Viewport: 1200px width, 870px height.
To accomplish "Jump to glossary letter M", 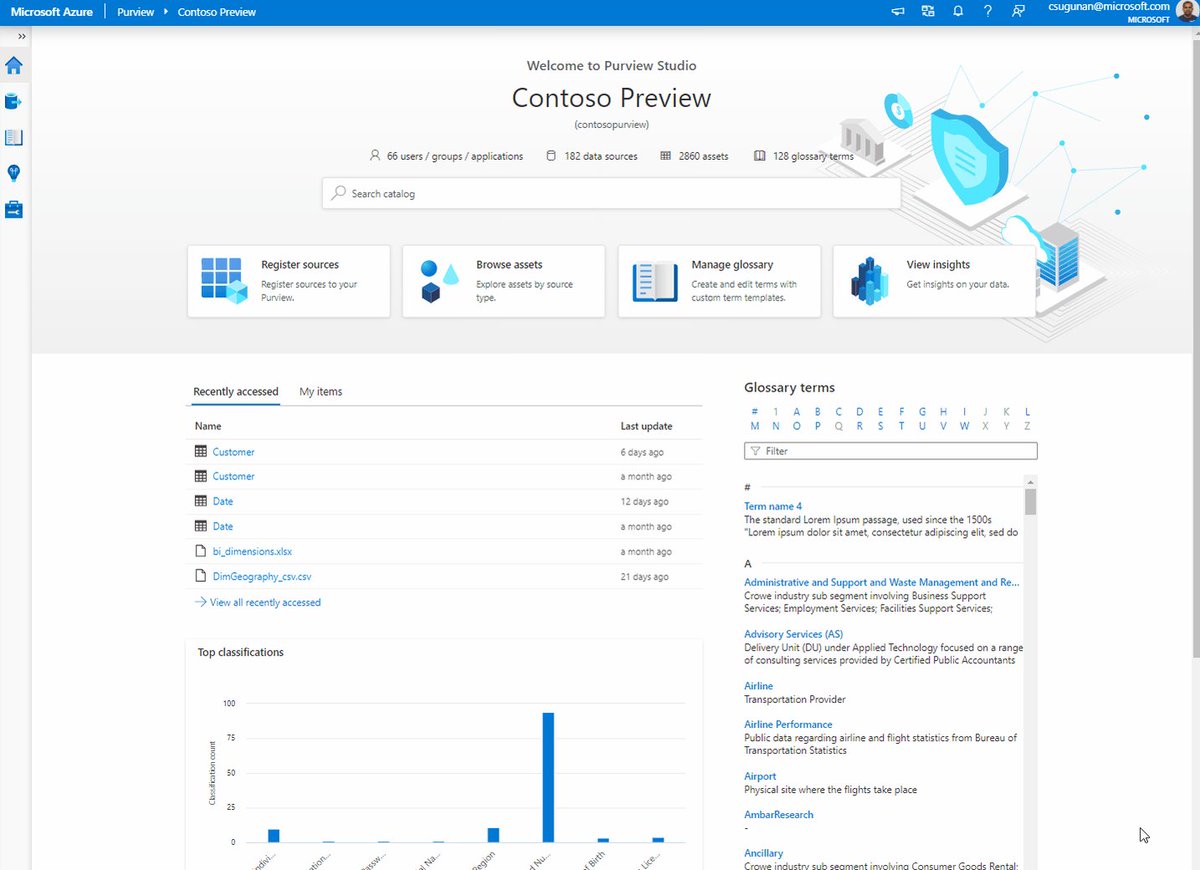I will 755,426.
